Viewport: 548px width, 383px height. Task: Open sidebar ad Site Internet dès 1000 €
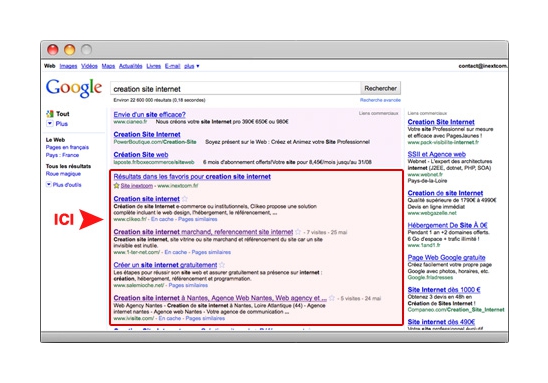point(444,290)
